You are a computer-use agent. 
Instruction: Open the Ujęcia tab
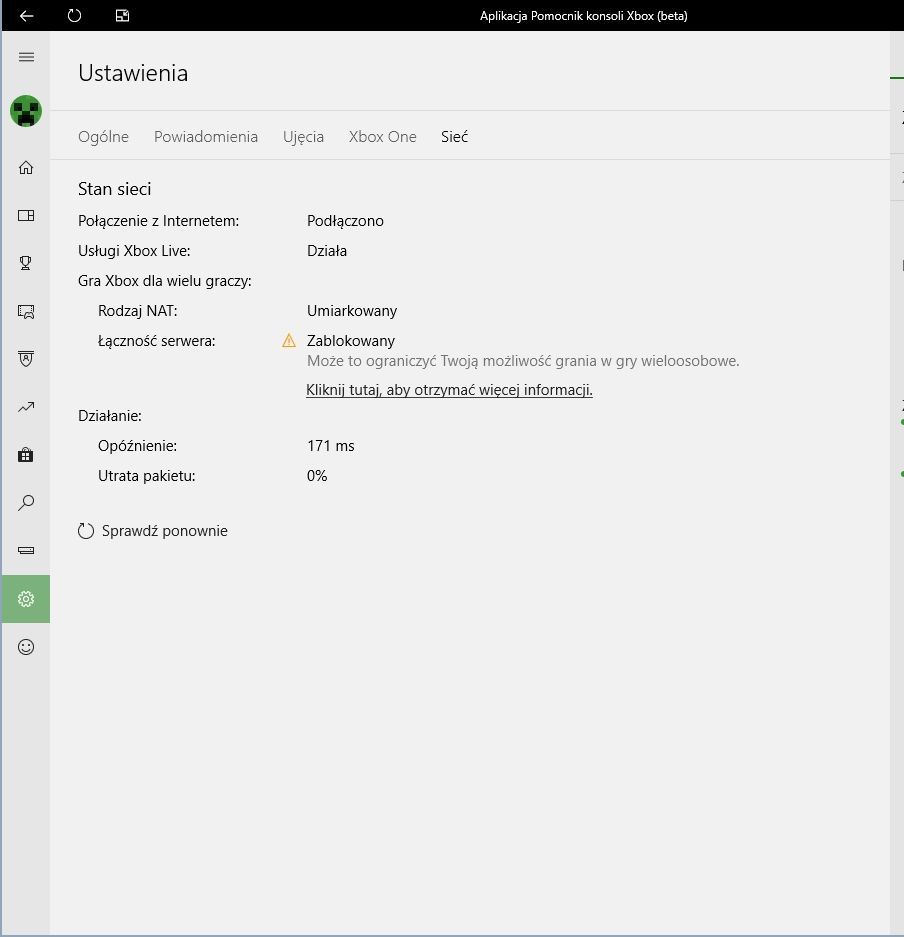point(303,137)
